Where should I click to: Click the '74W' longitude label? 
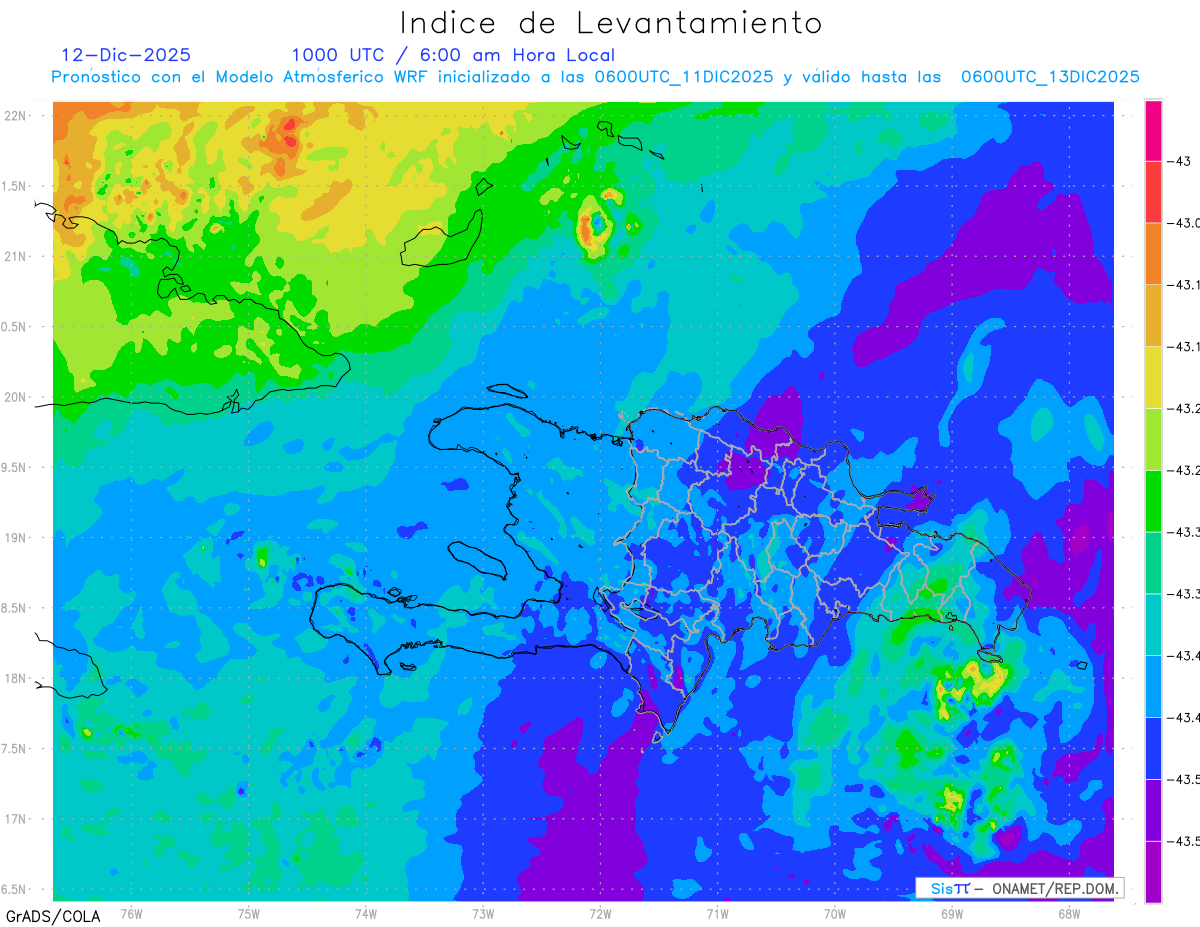tap(365, 913)
